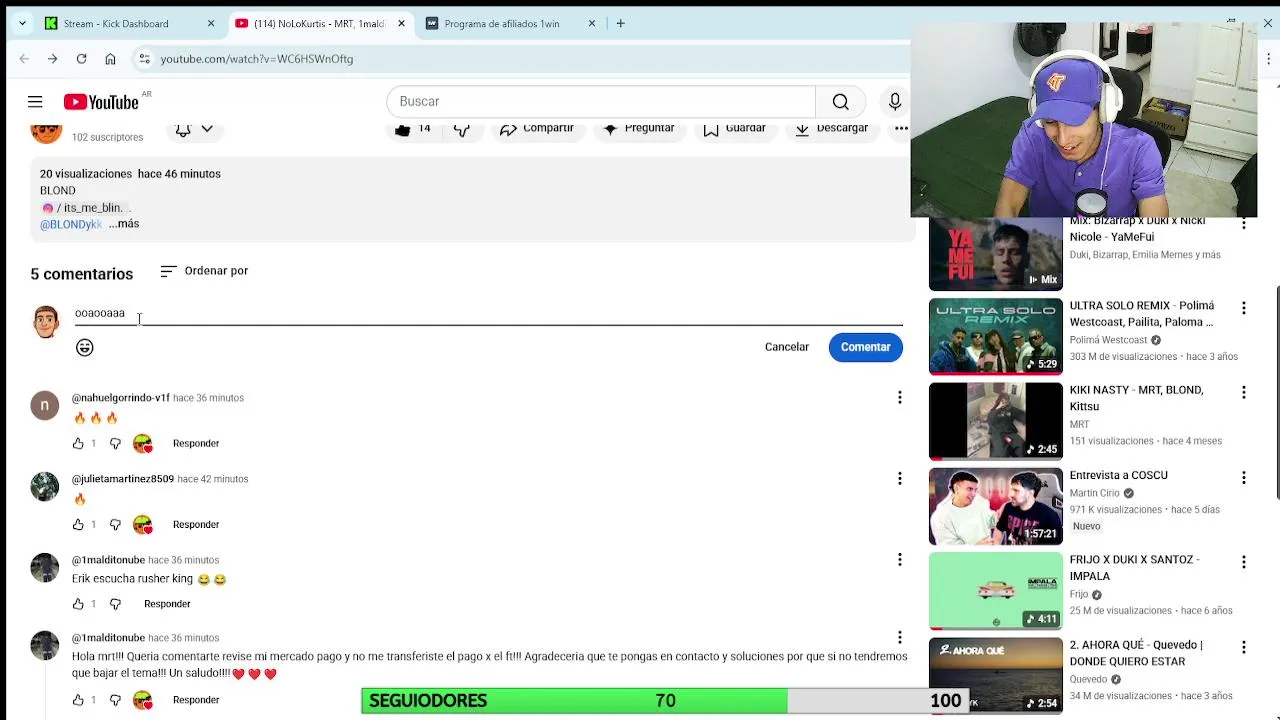This screenshot has height=720, width=1280.
Task: Open options menu for @nahuelgorrindo-v1f comment
Action: tap(899, 398)
